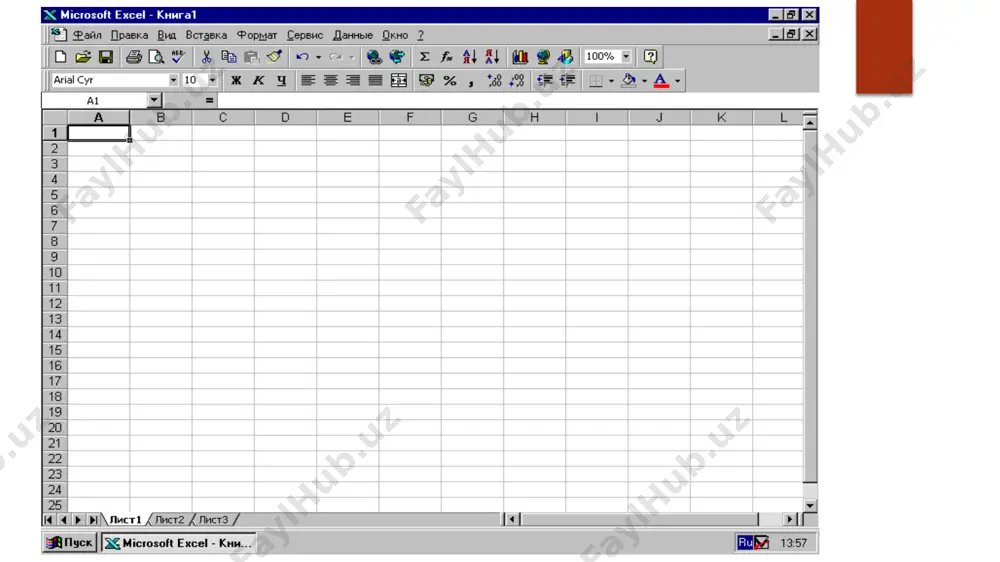Screen dimensions: 1000x562
Task: Click the Edit Formula equals button
Action: tap(209, 101)
